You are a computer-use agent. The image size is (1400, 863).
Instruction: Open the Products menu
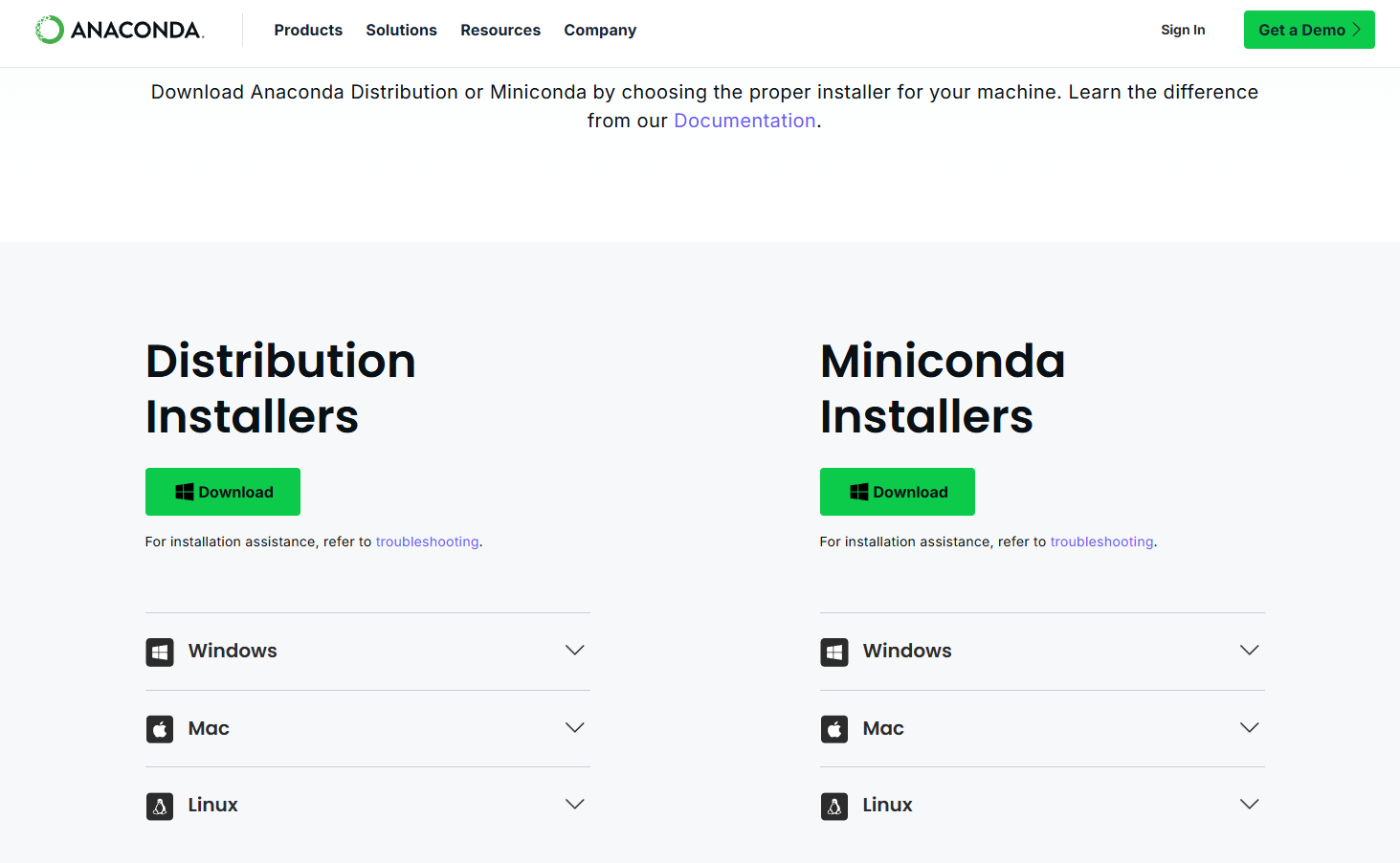[x=308, y=30]
